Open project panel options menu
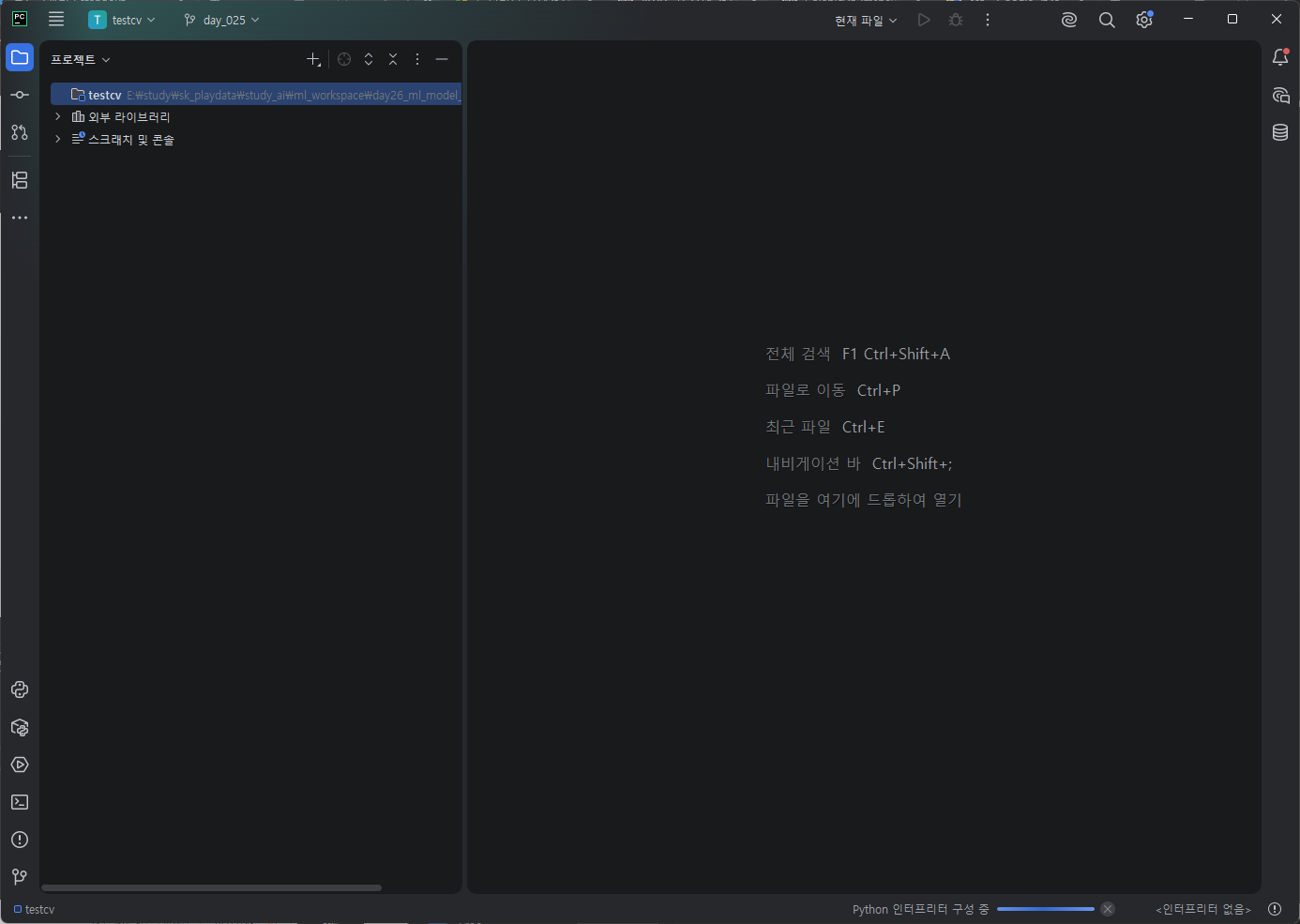This screenshot has height=924, width=1300. click(x=417, y=59)
